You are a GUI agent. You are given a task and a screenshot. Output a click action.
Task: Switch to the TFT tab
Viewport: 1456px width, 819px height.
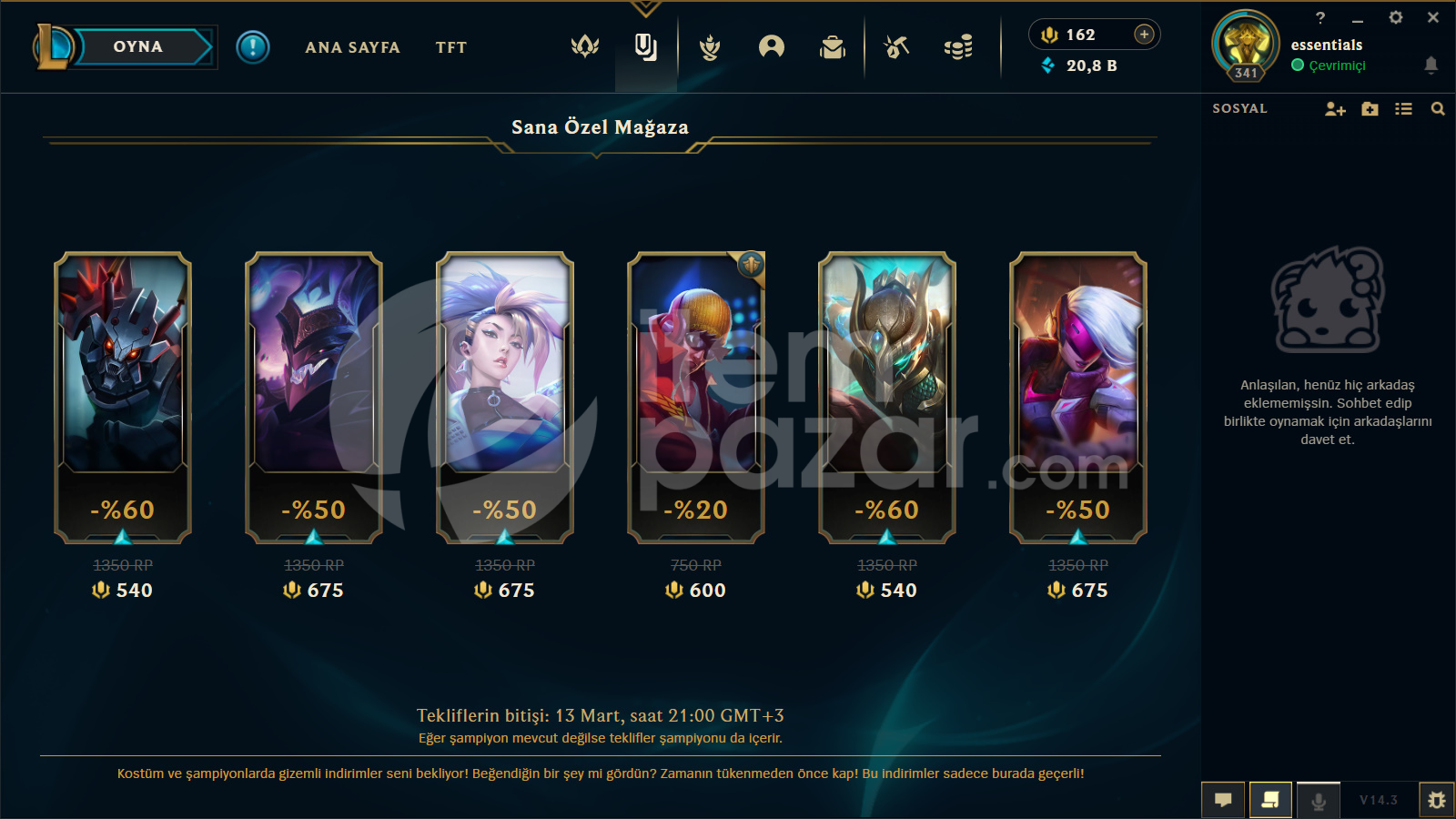click(451, 47)
